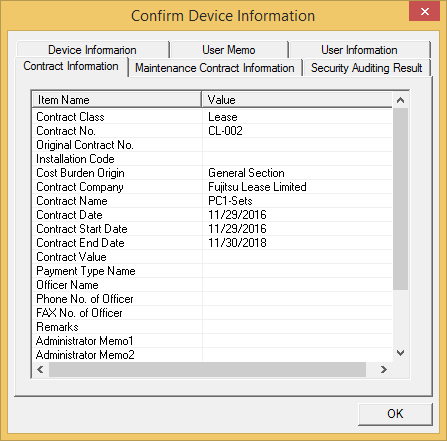Image resolution: width=447 pixels, height=441 pixels.
Task: Switch to Security Auditing Result tab
Action: pos(366,68)
